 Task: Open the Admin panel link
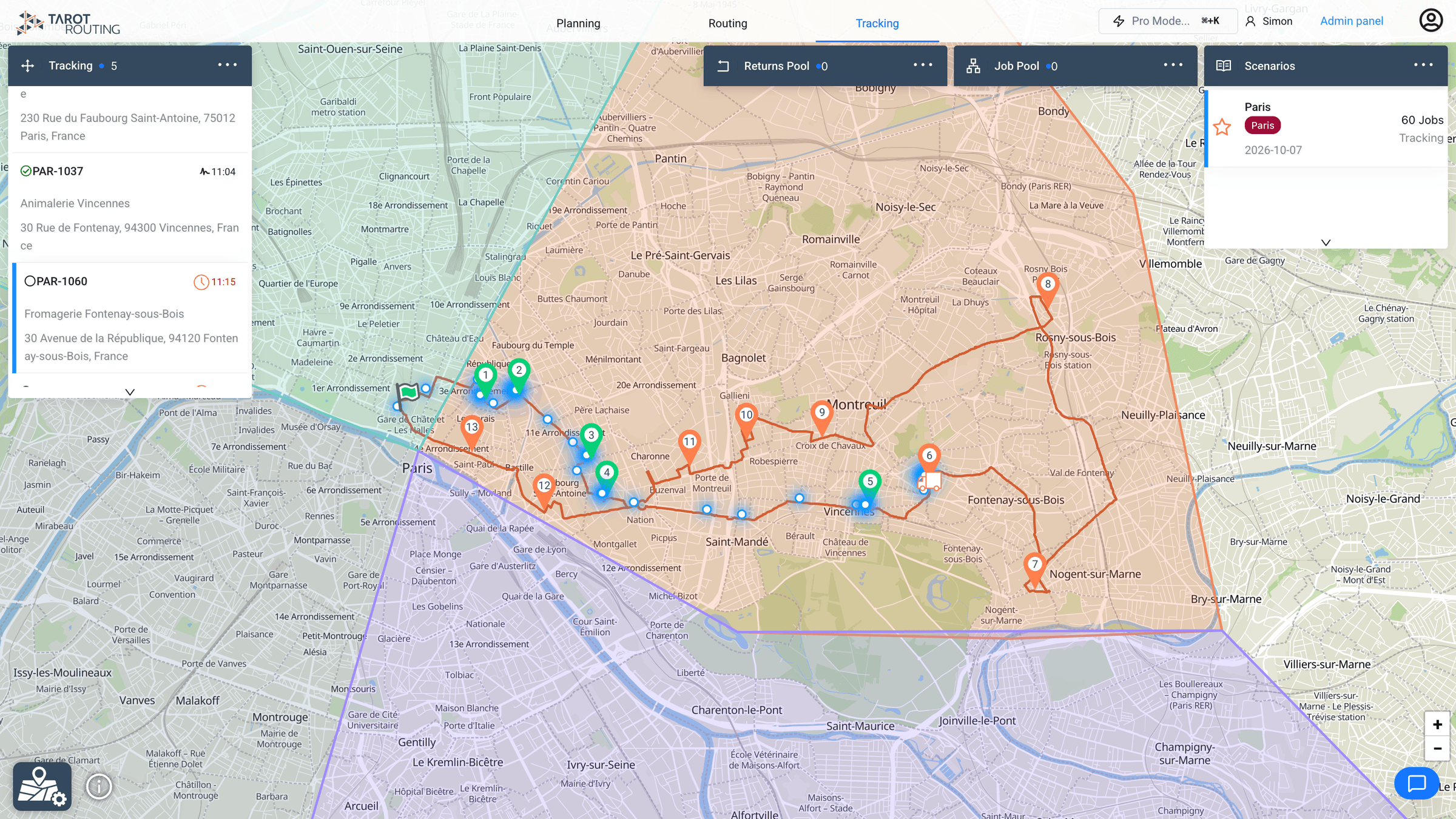pos(1352,21)
